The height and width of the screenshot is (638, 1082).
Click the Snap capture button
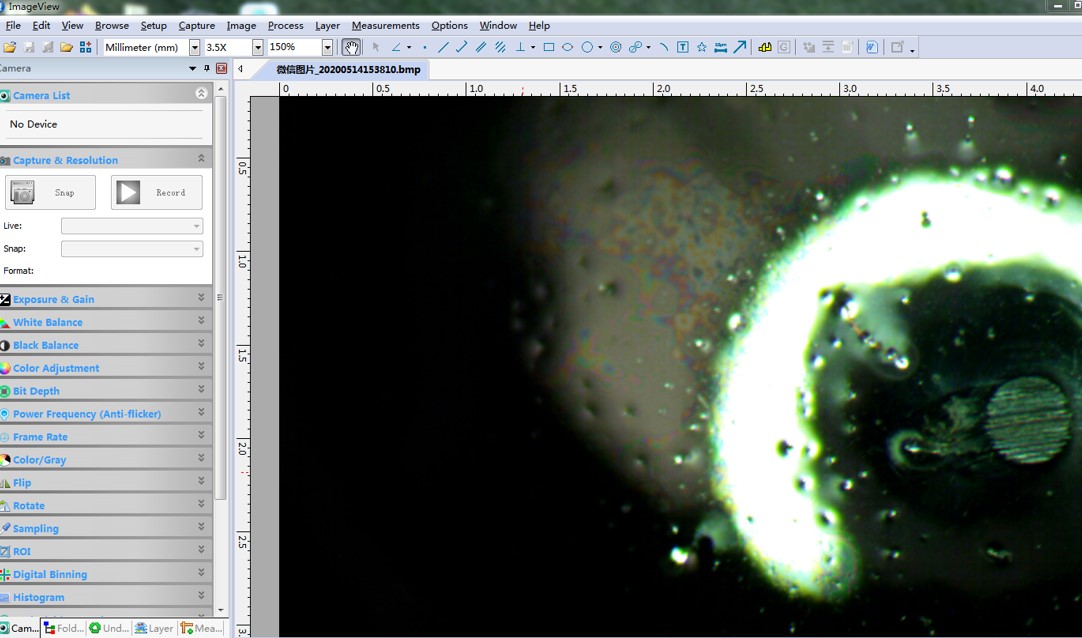click(51, 192)
